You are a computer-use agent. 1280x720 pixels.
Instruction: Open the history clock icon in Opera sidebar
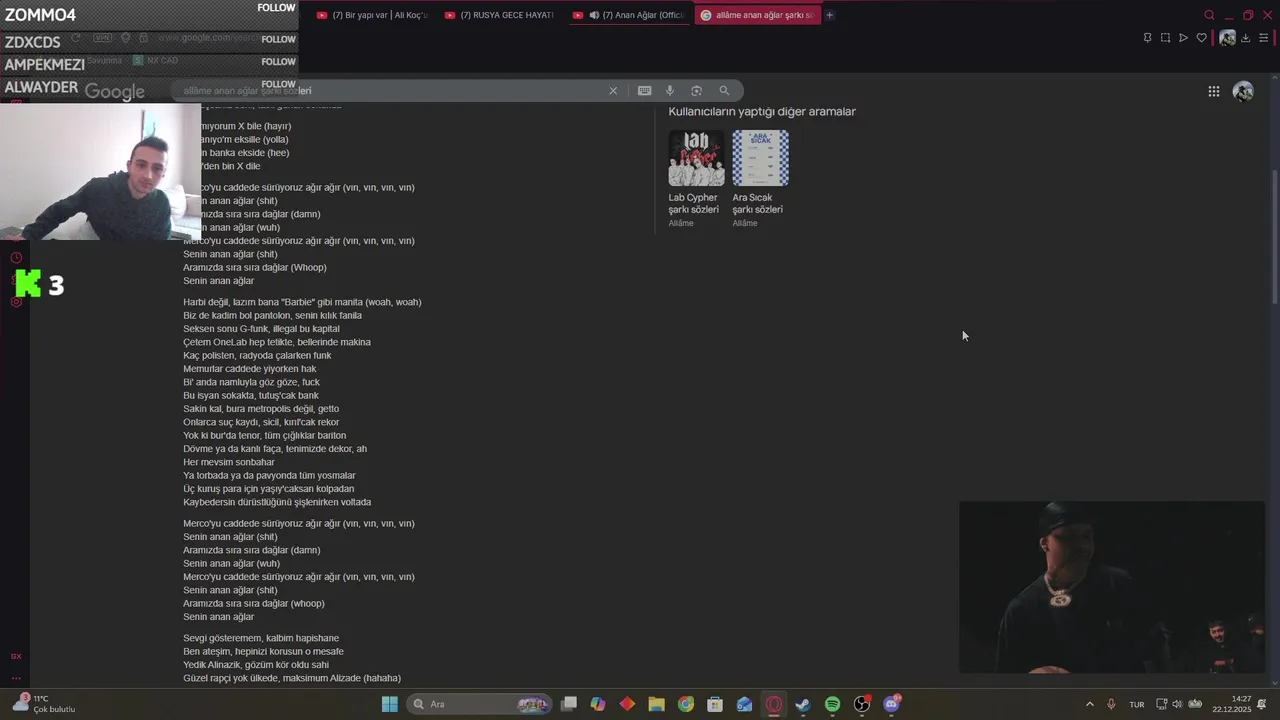tap(16, 258)
